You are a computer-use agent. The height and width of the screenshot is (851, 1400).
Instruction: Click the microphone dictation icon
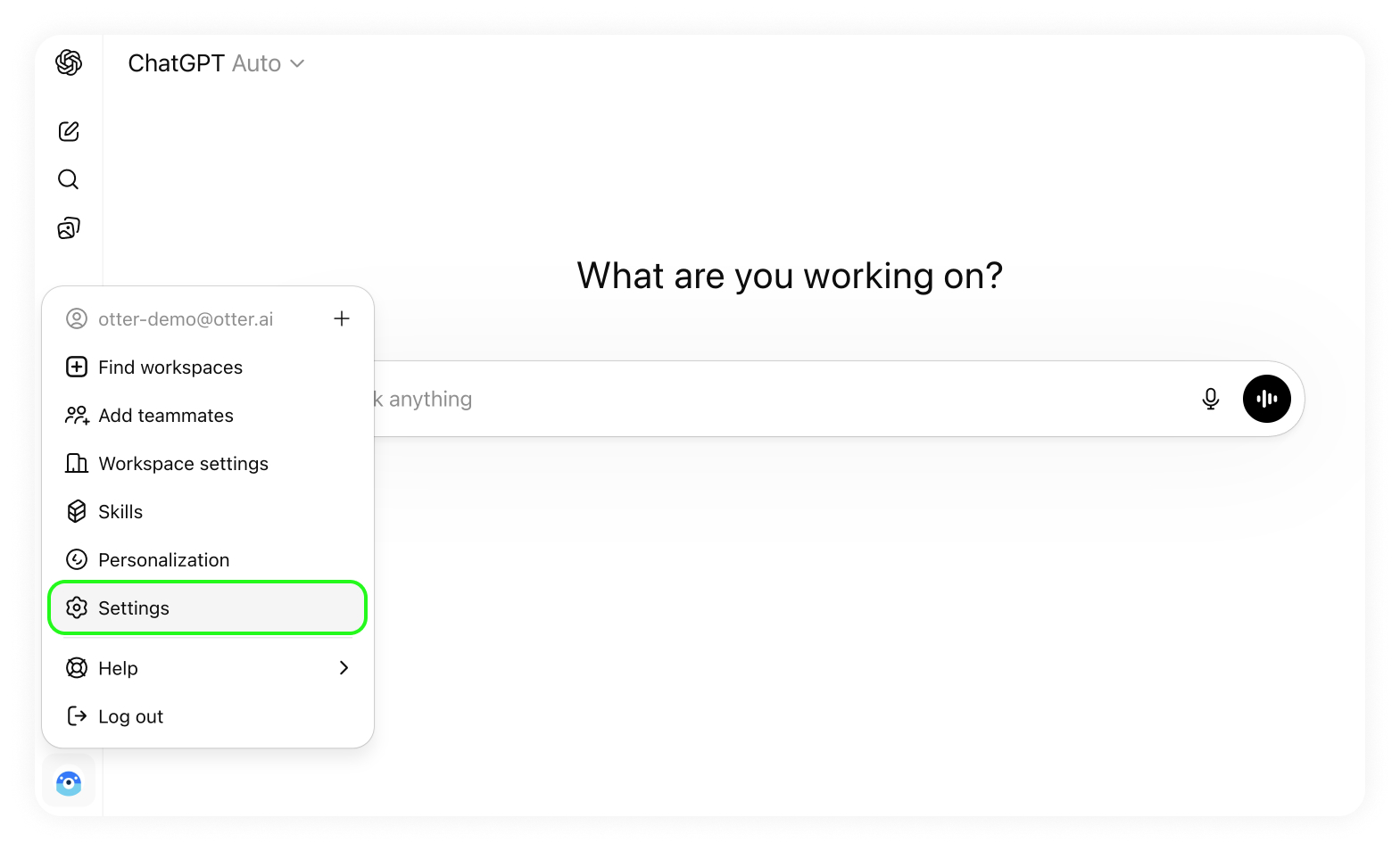point(1210,399)
